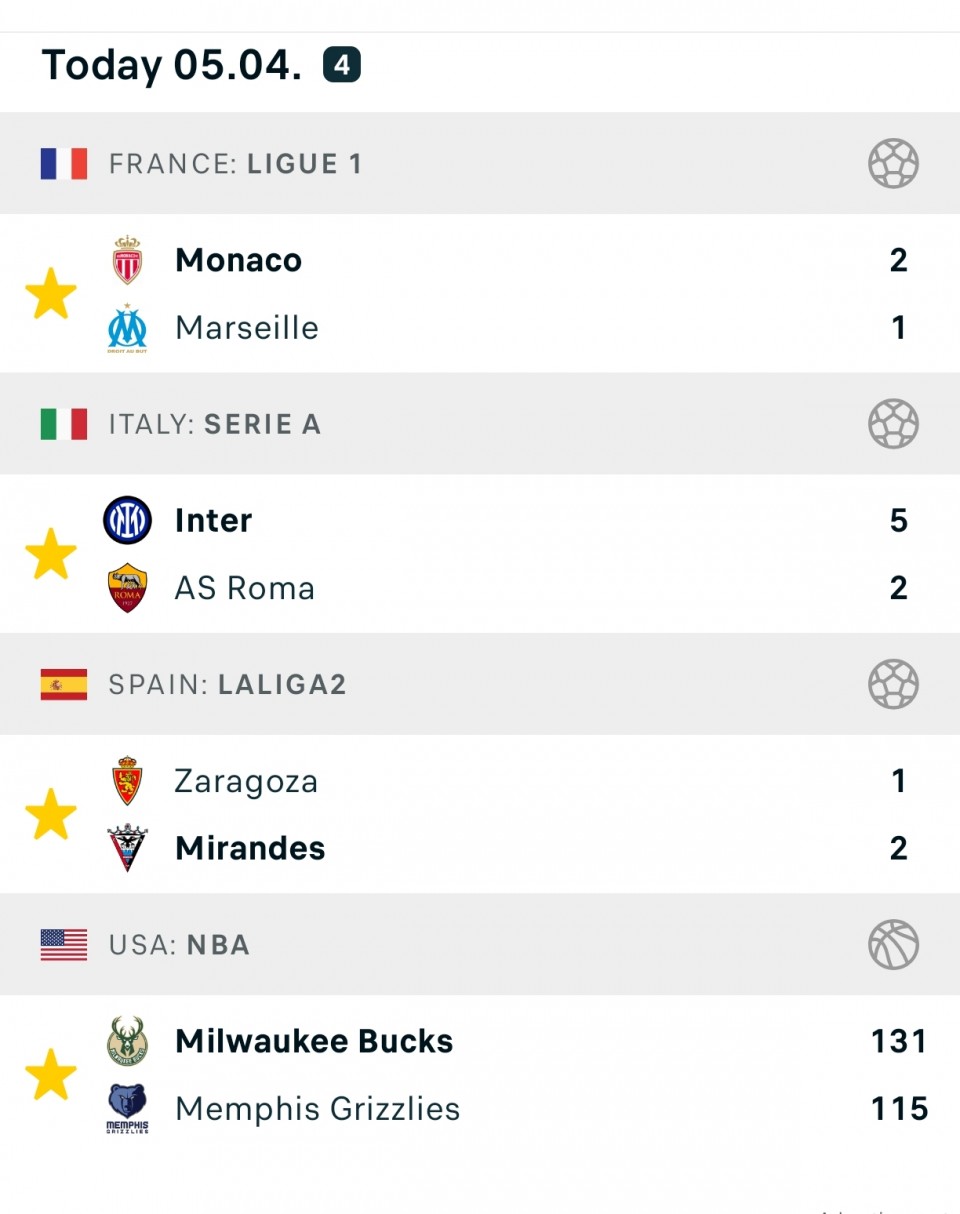Tap the Marseille club logo
This screenshot has height=1214, width=960.
[x=127, y=329]
